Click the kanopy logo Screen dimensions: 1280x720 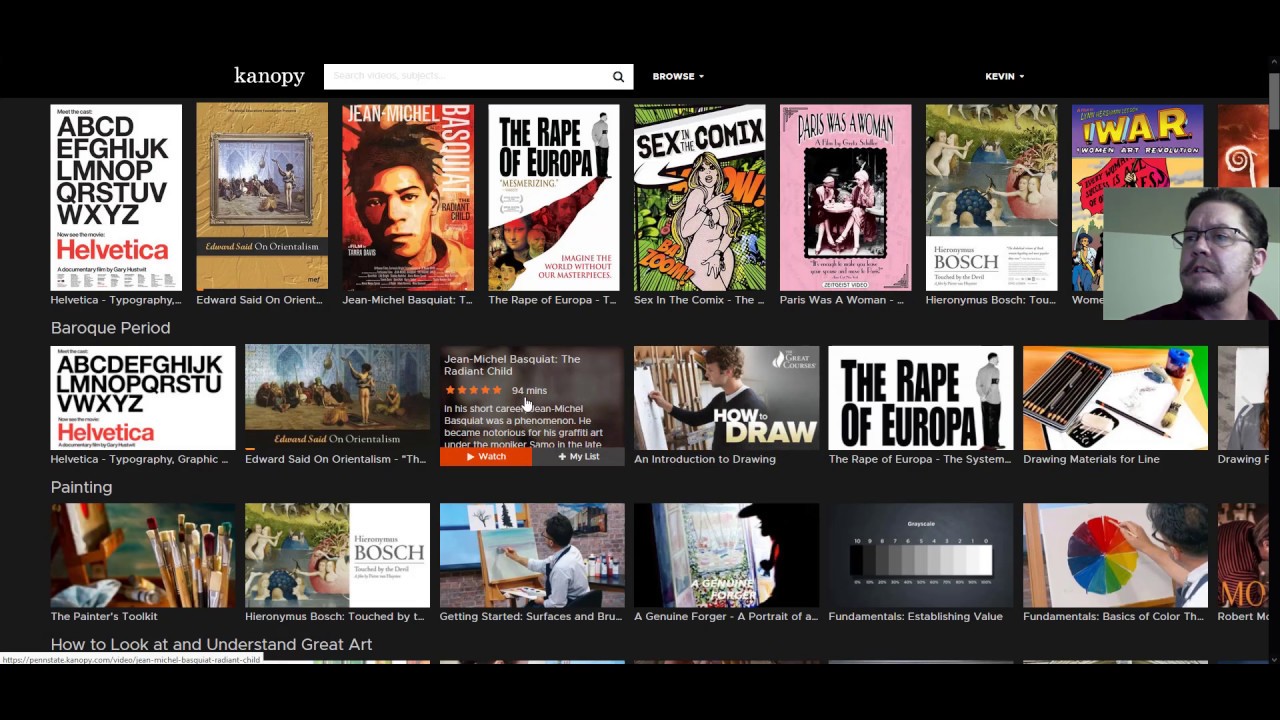(269, 76)
